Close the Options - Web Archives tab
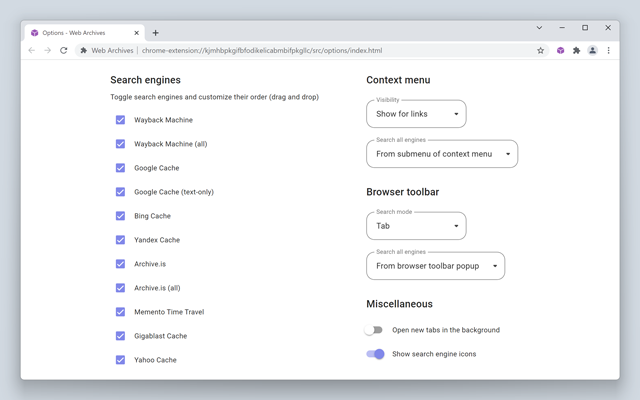This screenshot has width=640, height=400. (x=137, y=33)
